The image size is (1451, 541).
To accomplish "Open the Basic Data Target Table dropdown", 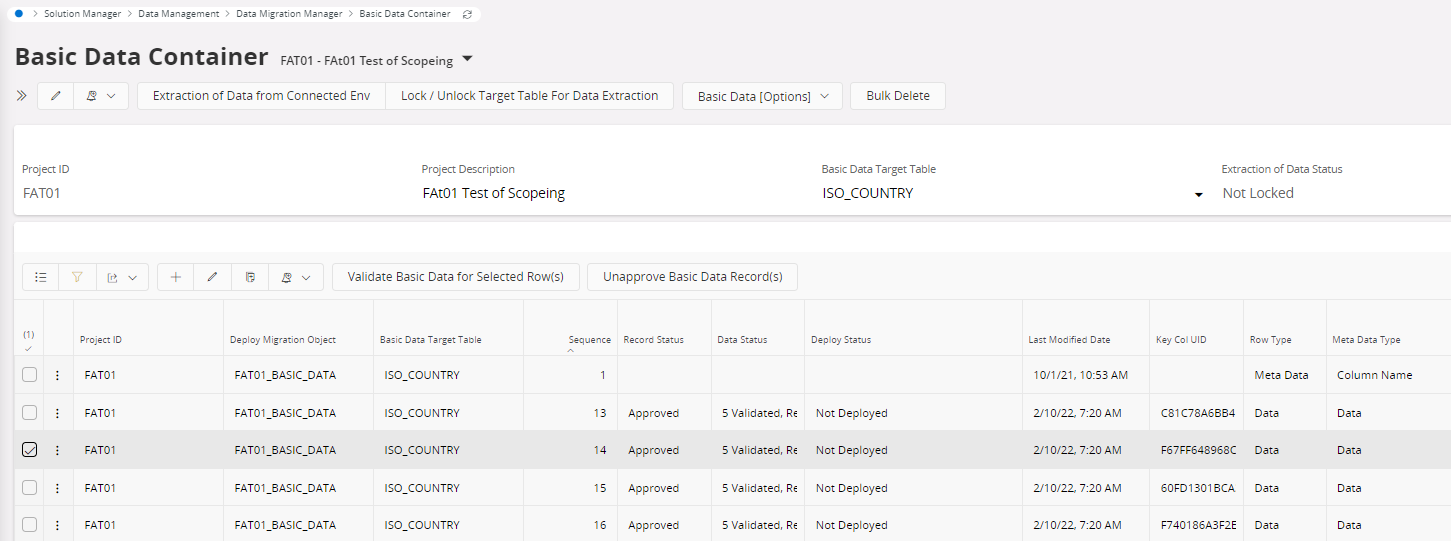I will point(1198,194).
